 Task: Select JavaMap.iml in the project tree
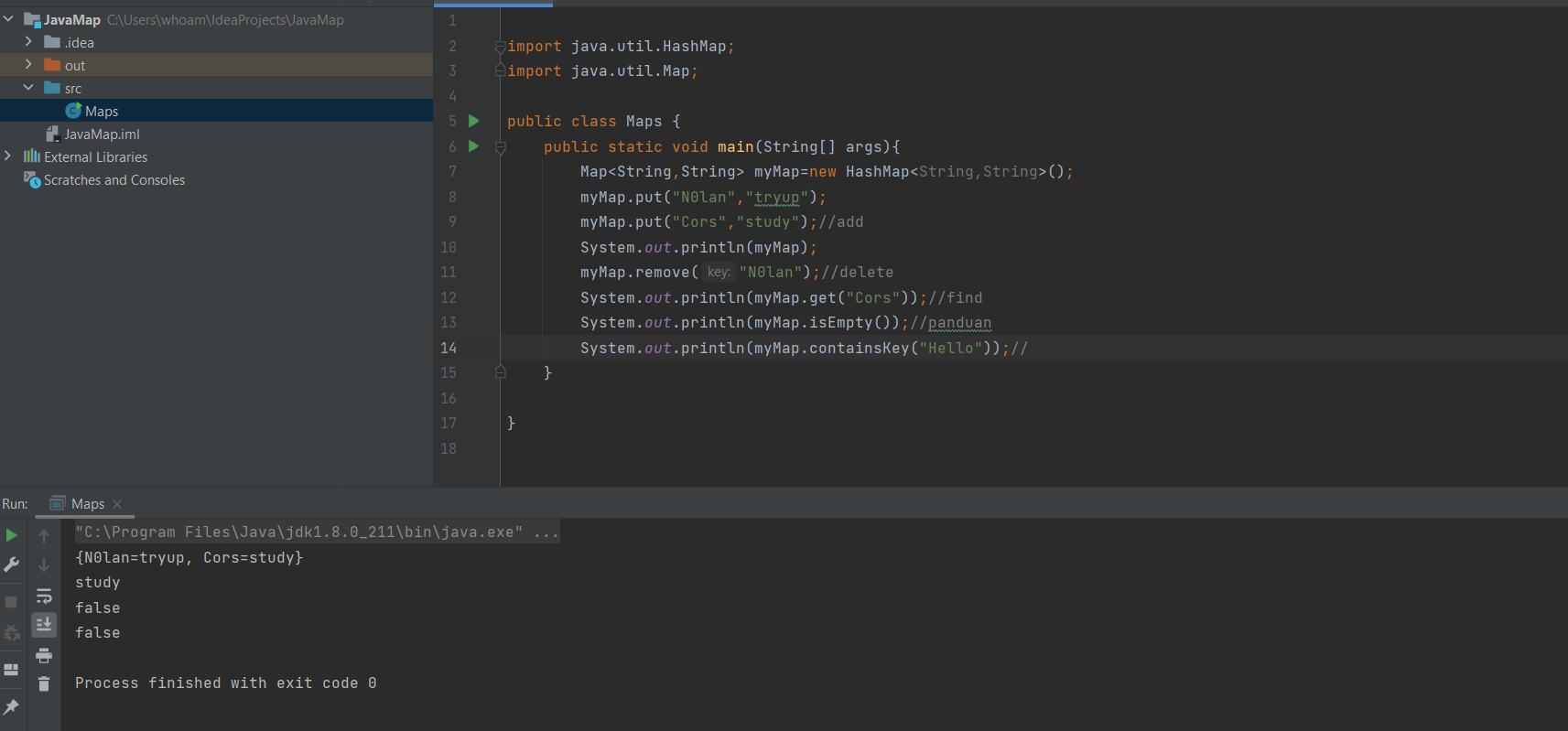pyautogui.click(x=102, y=134)
